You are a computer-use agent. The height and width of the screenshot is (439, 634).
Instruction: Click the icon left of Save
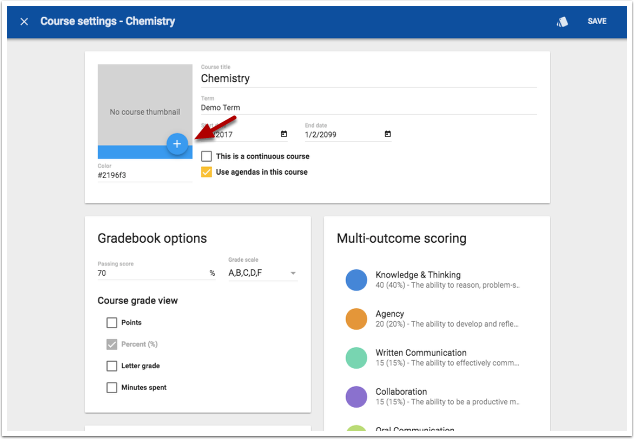pos(562,21)
